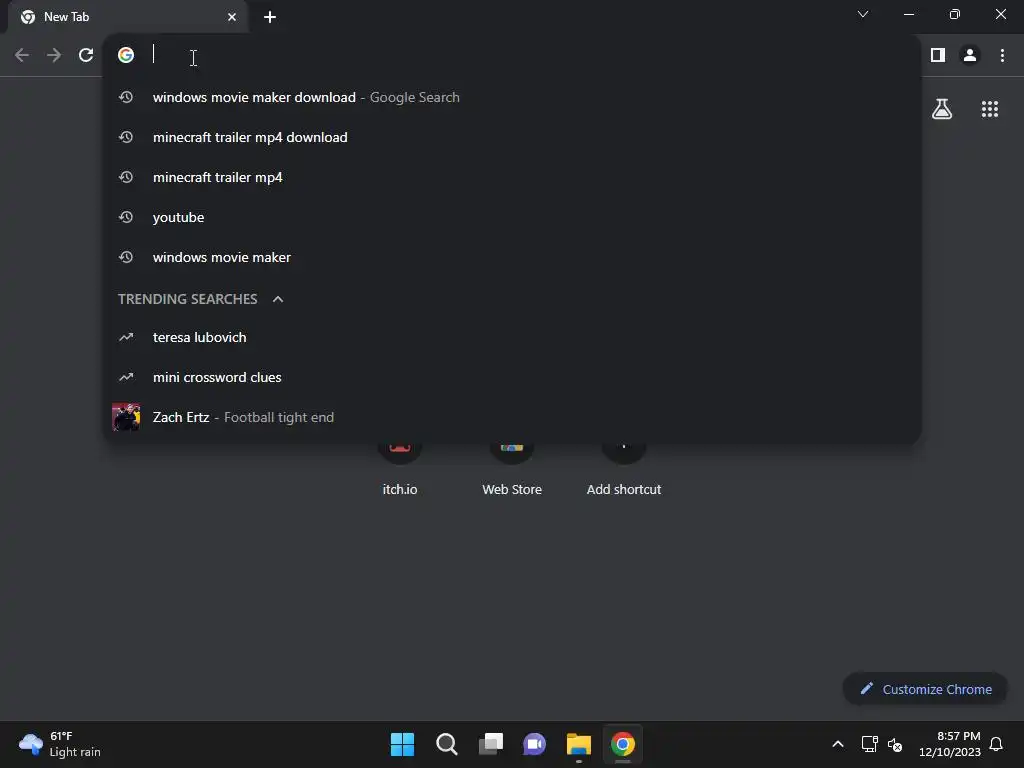1024x768 pixels.
Task: Open the Chrome Labs flask icon
Action: (942, 109)
